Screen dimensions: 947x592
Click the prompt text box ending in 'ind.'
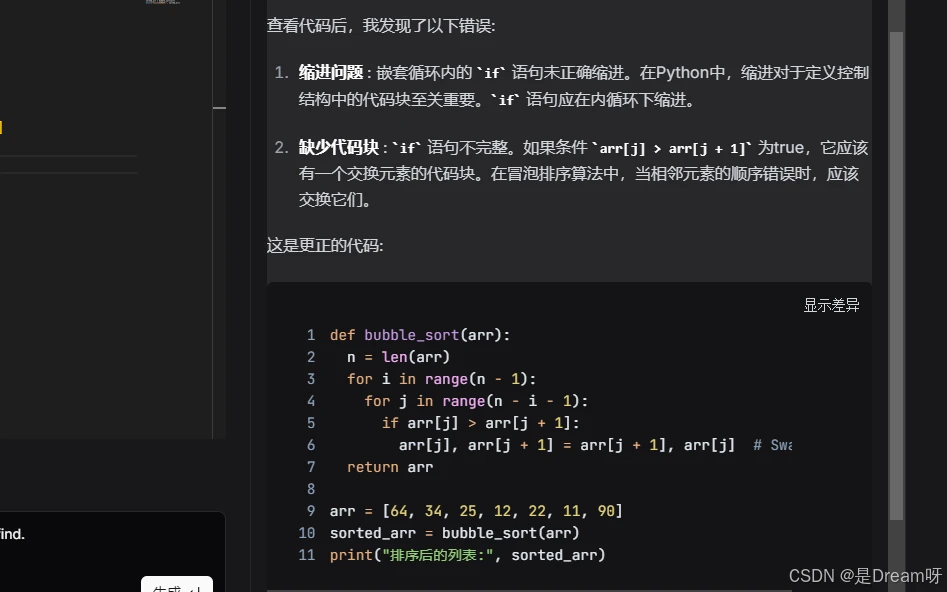click(x=112, y=552)
